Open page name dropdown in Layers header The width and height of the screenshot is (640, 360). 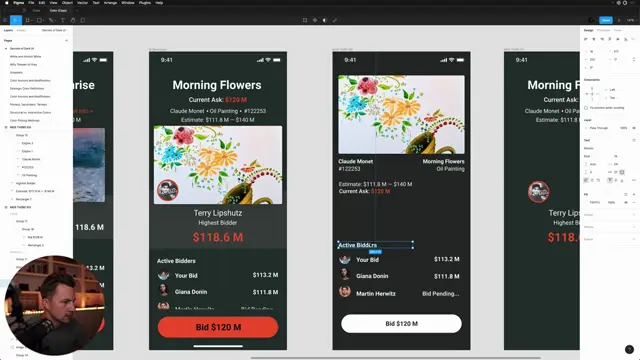(x=54, y=30)
